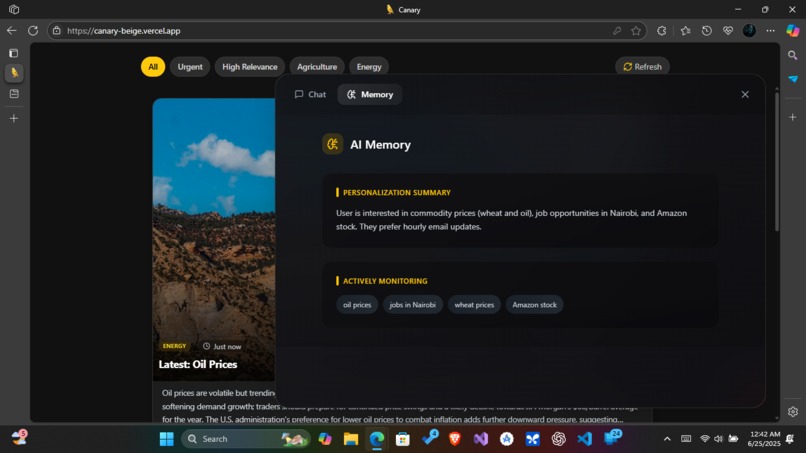The width and height of the screenshot is (806, 453).
Task: Click the ENERGY badge on article
Action: coord(174,346)
